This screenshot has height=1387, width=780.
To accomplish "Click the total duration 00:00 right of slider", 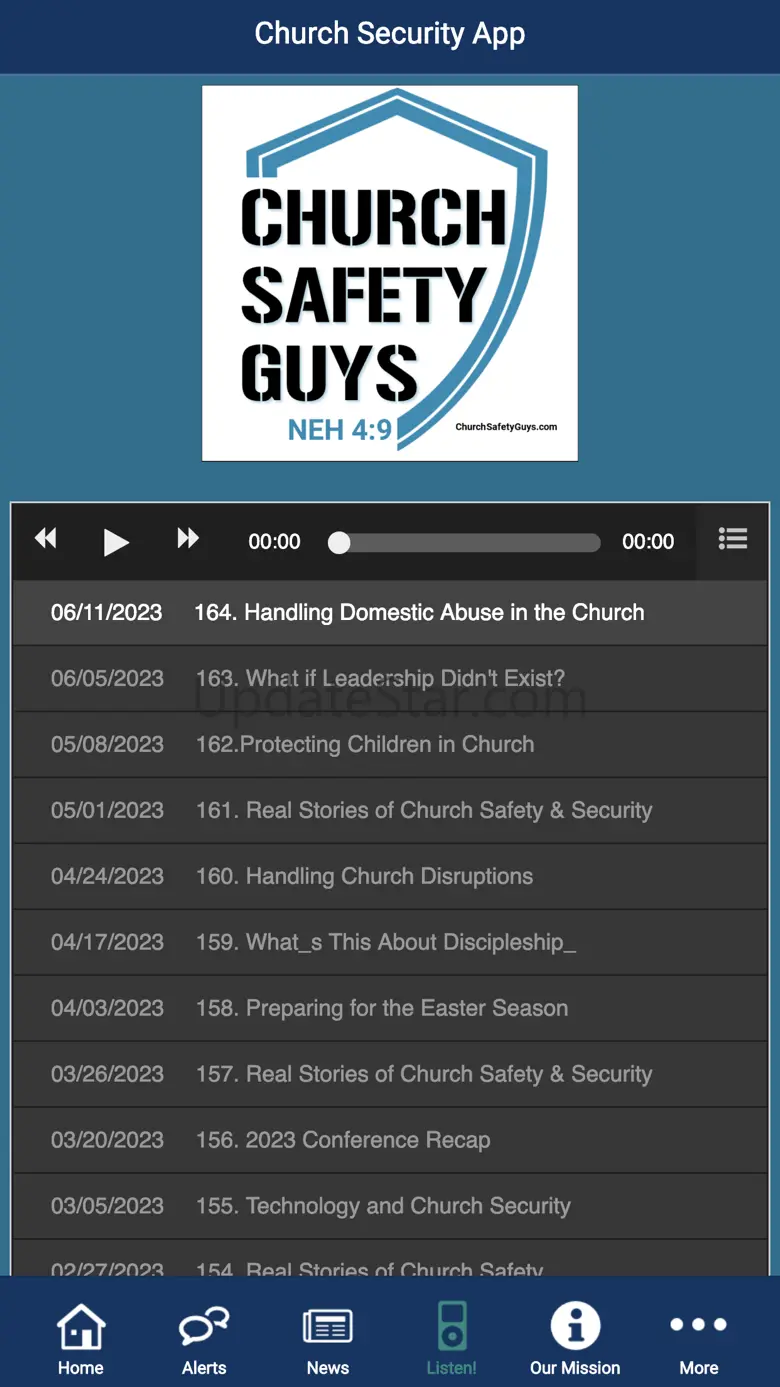I will pos(648,542).
